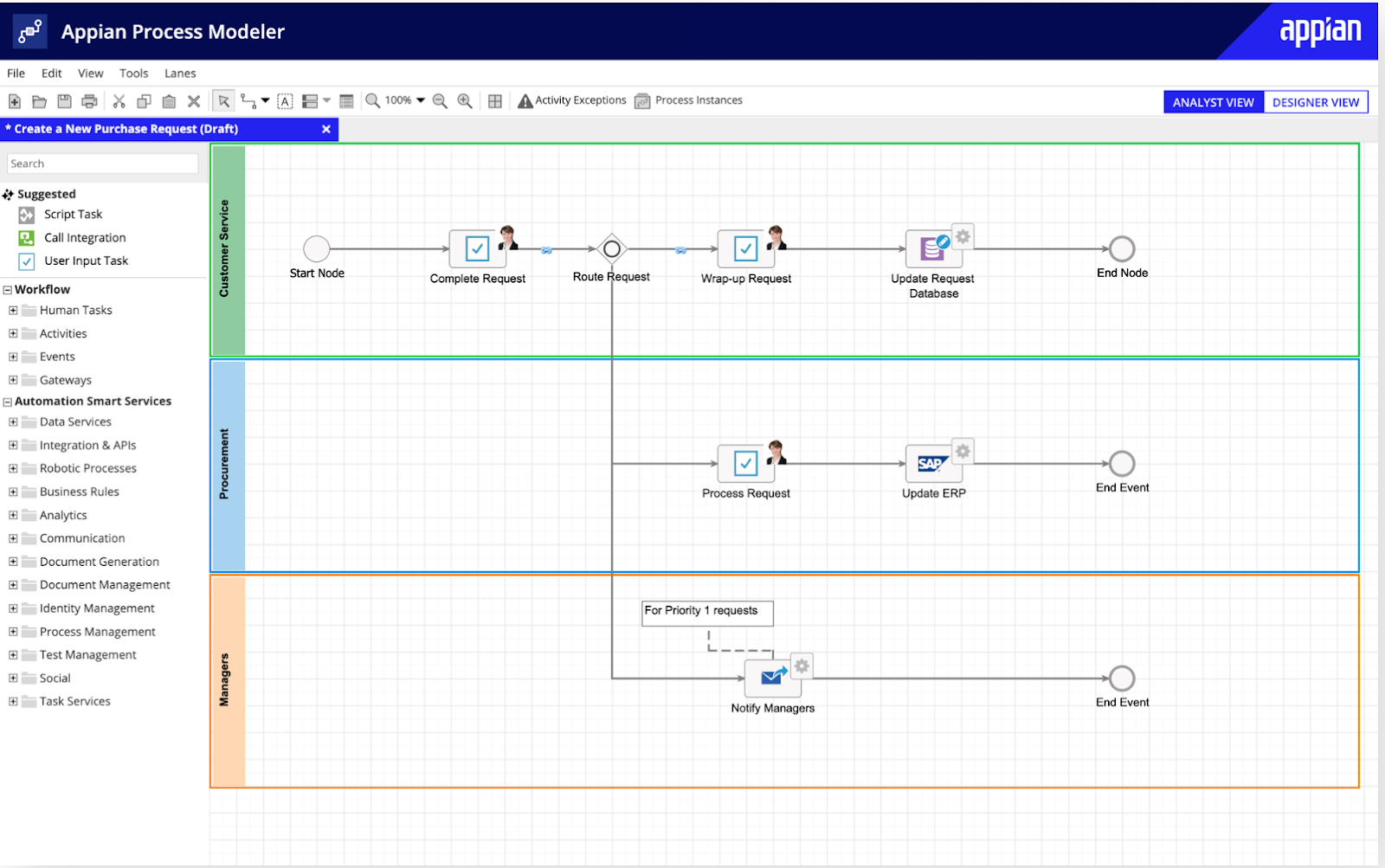The width and height of the screenshot is (1385, 868).
Task: Expand the Communication folder
Action: 13,538
